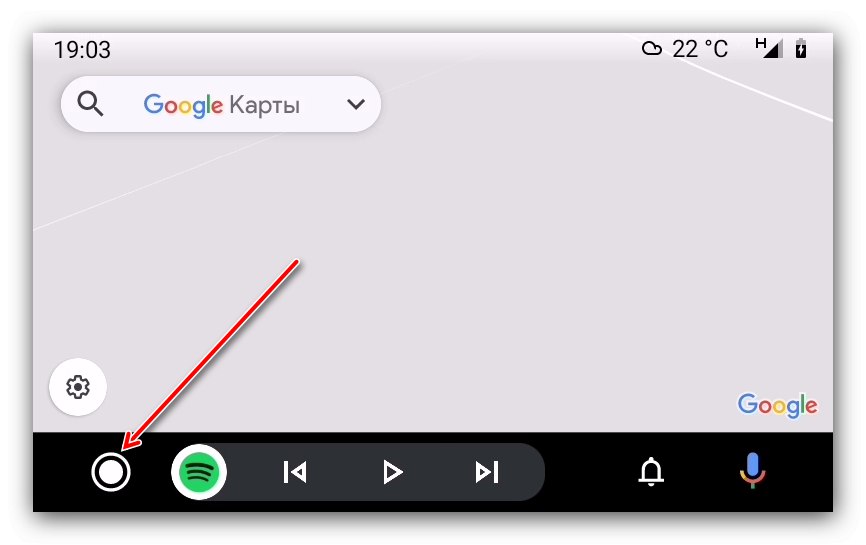The image size is (866, 545).
Task: Tap the battery charging icon
Action: click(x=801, y=49)
